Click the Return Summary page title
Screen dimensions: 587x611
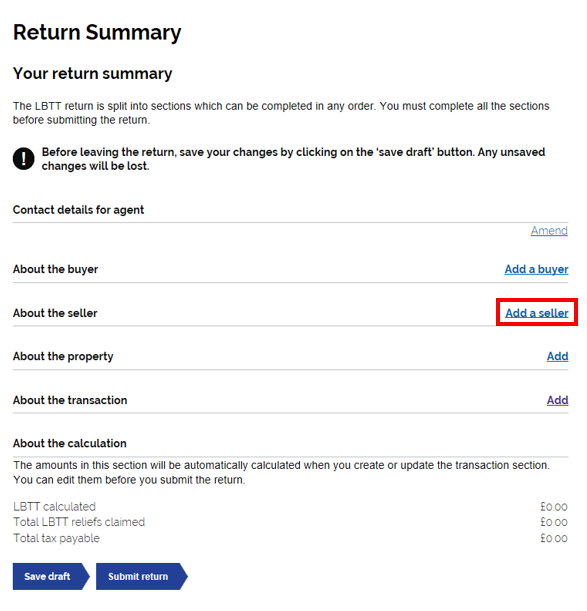(97, 32)
